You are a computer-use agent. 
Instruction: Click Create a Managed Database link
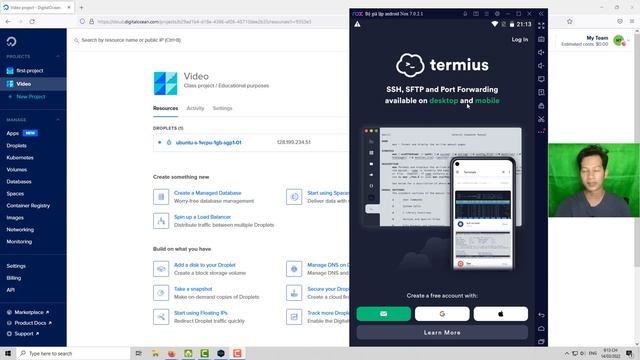point(207,193)
